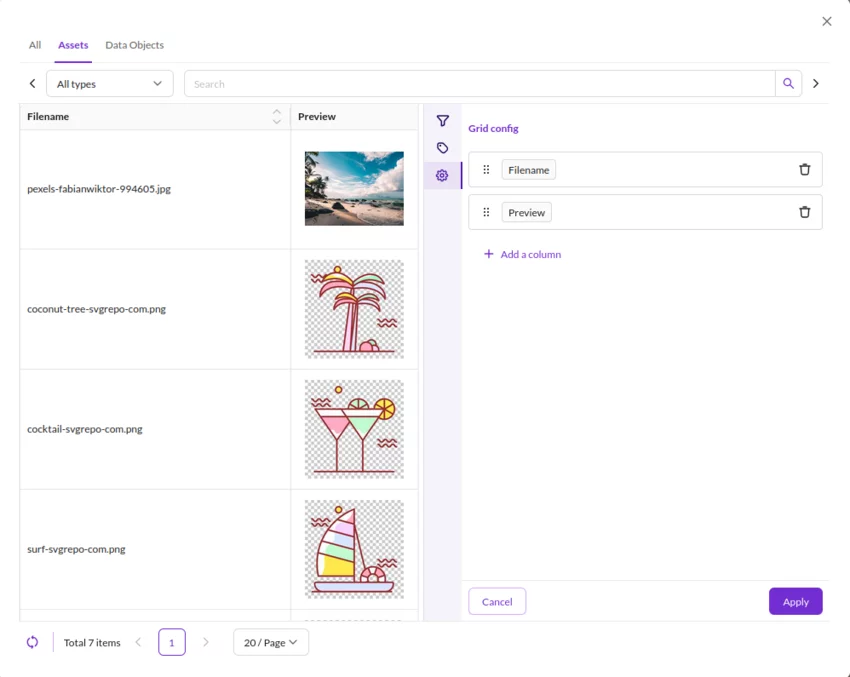Image resolution: width=850 pixels, height=677 pixels.
Task: Expand the 20 / Page size selector
Action: [270, 642]
